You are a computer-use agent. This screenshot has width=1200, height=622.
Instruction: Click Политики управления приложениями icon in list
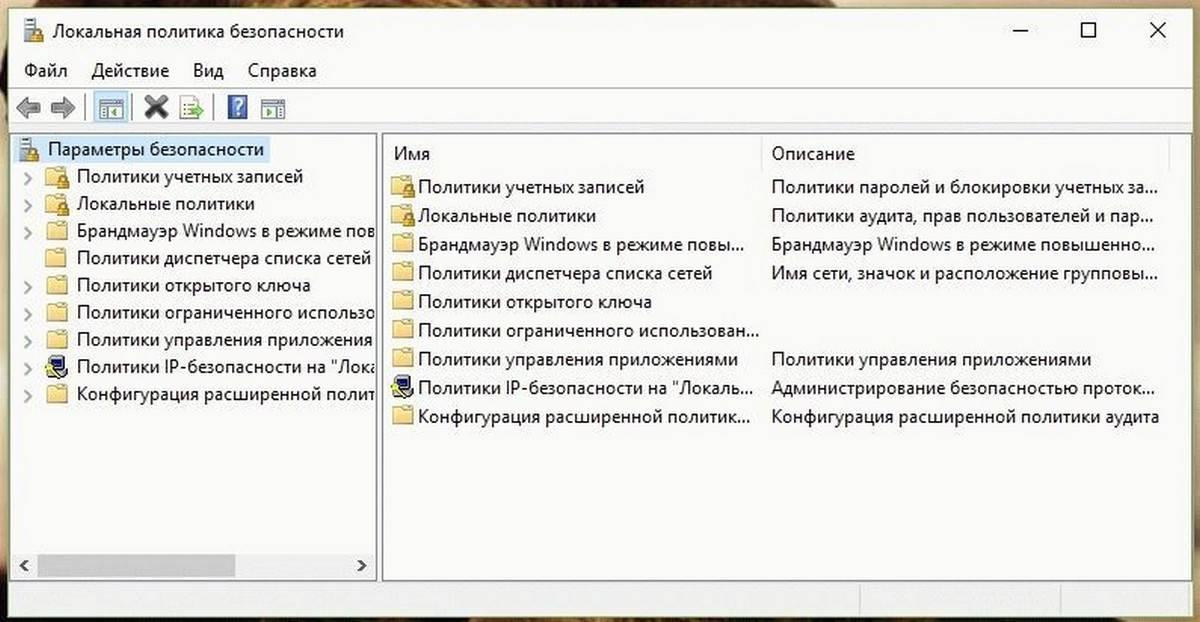coord(403,359)
